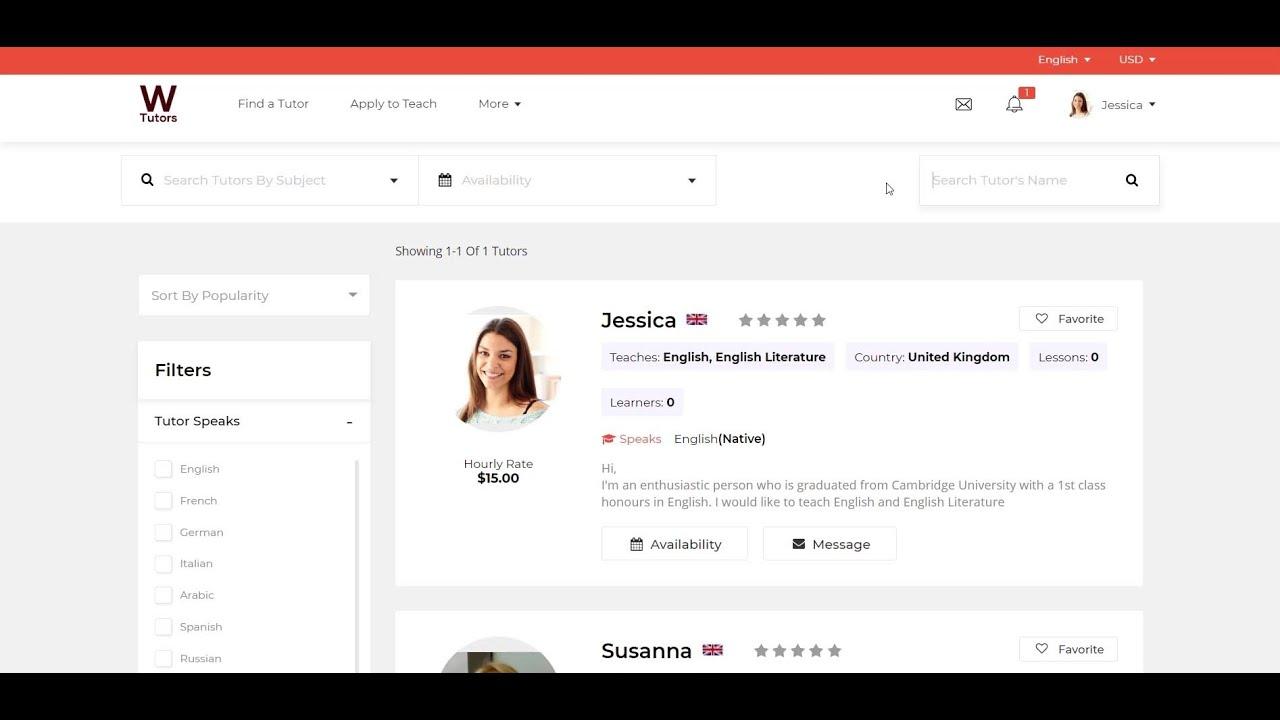Open Search Tutors By Subject dropdown
Viewport: 1280px width, 720px height.
click(x=270, y=180)
